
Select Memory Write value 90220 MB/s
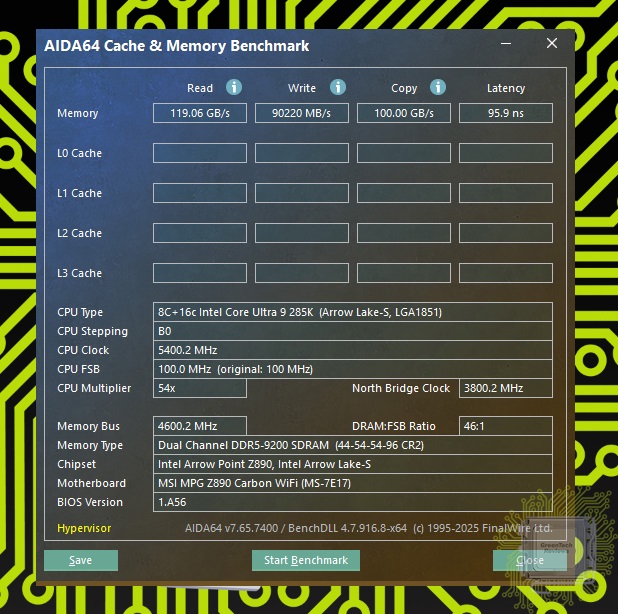point(302,113)
